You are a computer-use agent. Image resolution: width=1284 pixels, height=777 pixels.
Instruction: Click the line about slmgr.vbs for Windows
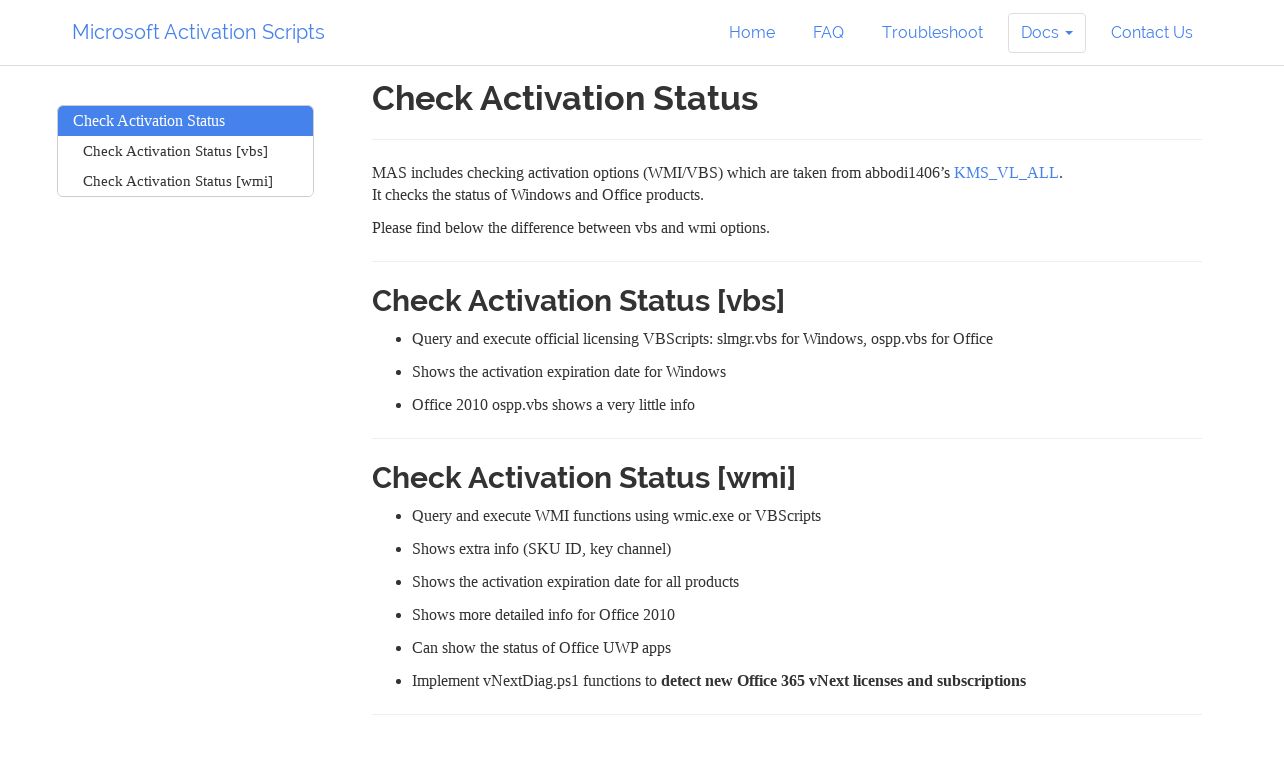(702, 339)
